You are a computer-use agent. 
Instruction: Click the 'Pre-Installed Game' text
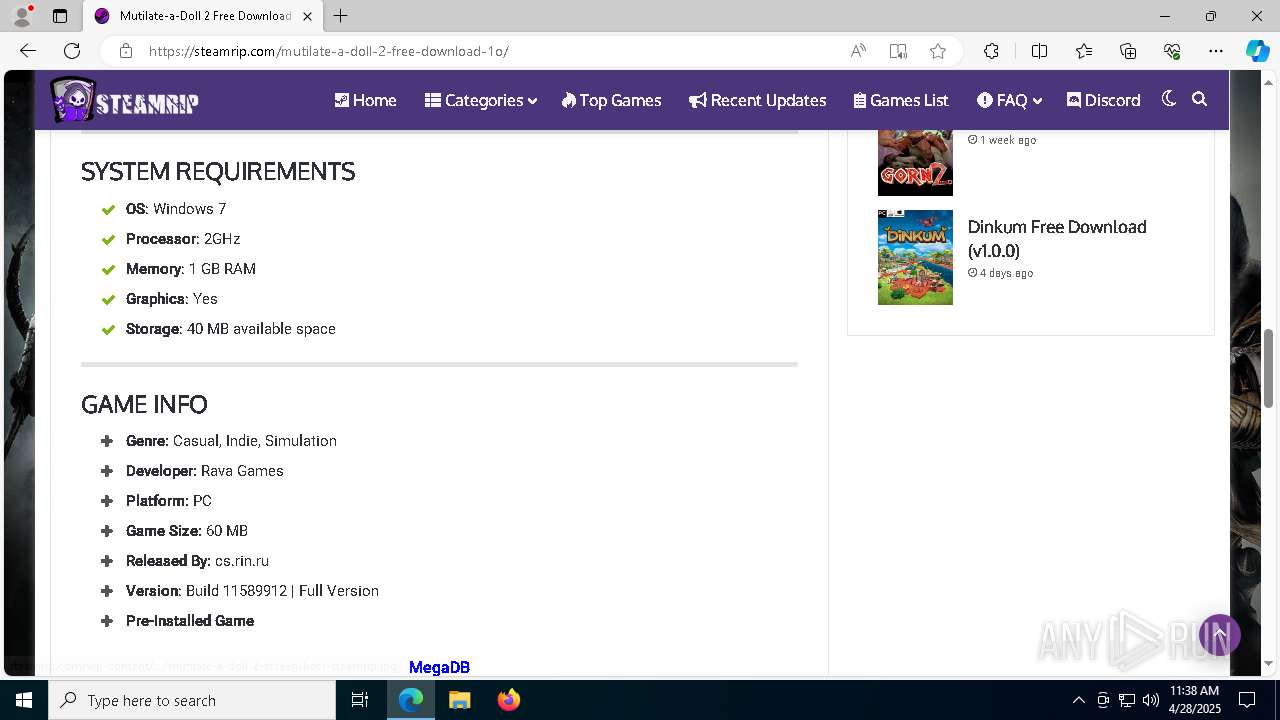pos(190,621)
